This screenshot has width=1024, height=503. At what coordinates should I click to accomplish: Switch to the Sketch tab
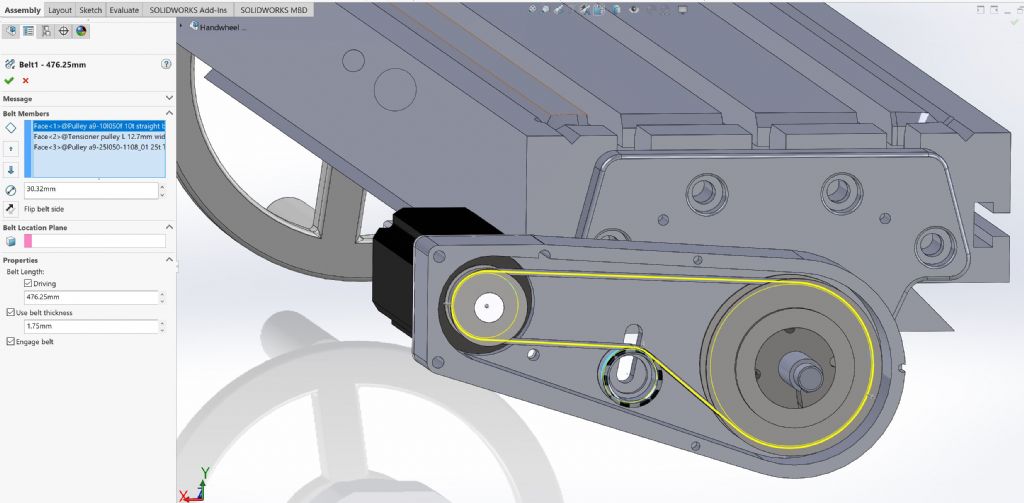(x=91, y=10)
